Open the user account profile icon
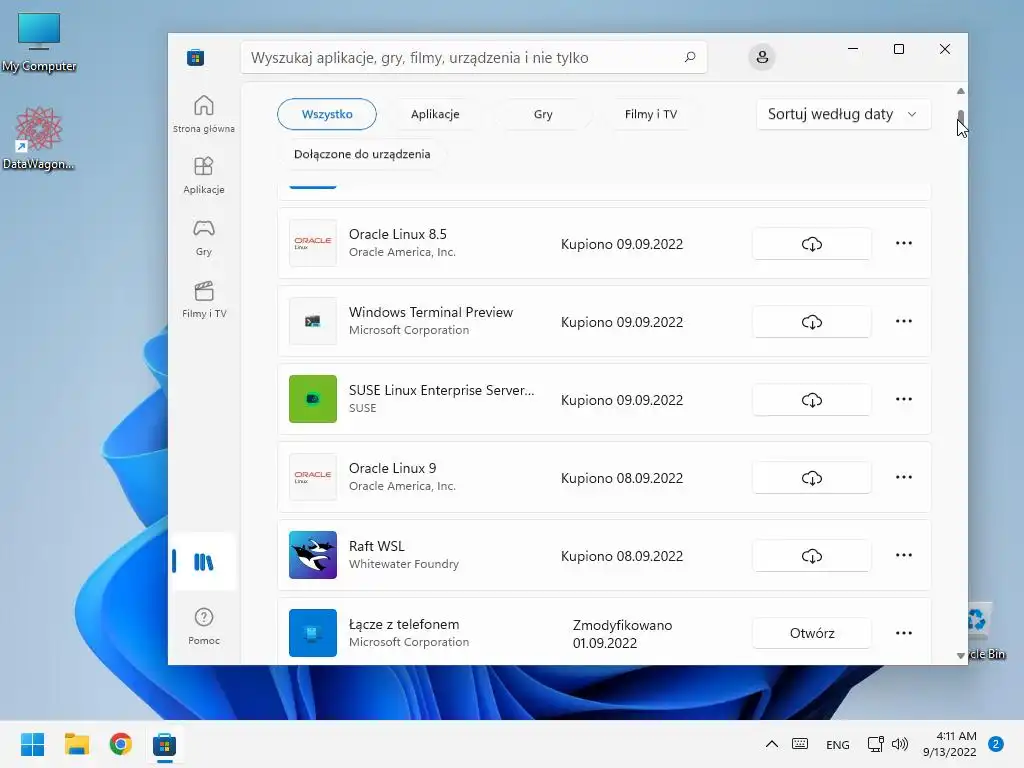The image size is (1024, 768). click(x=761, y=57)
